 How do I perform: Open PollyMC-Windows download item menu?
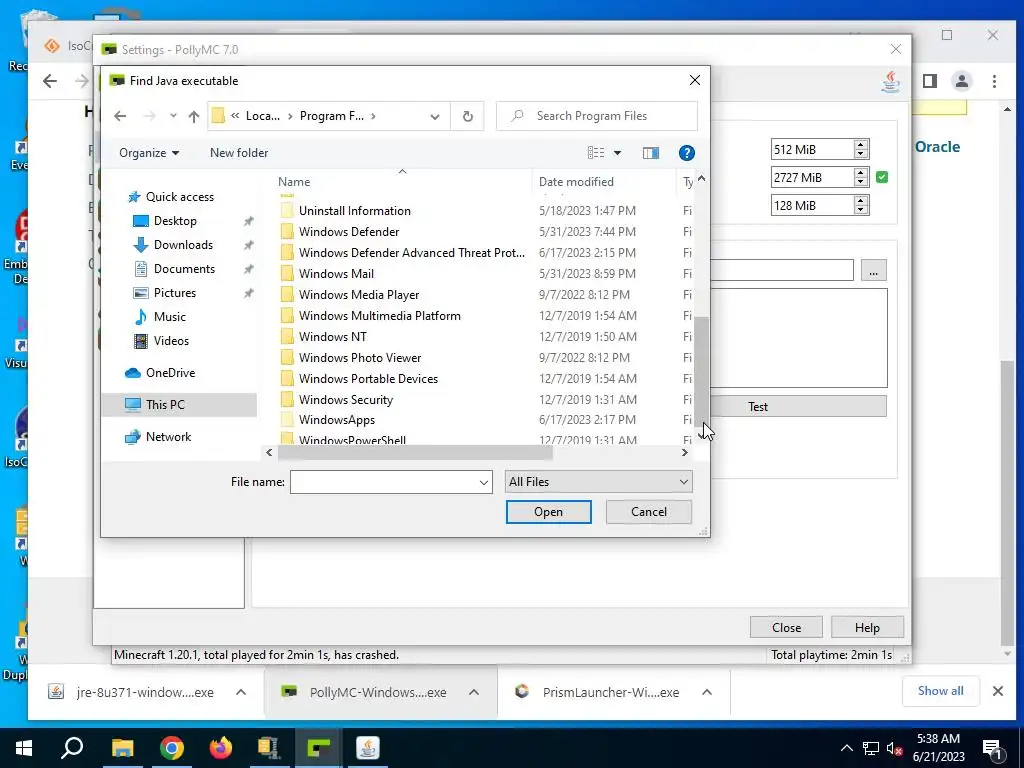(x=474, y=692)
